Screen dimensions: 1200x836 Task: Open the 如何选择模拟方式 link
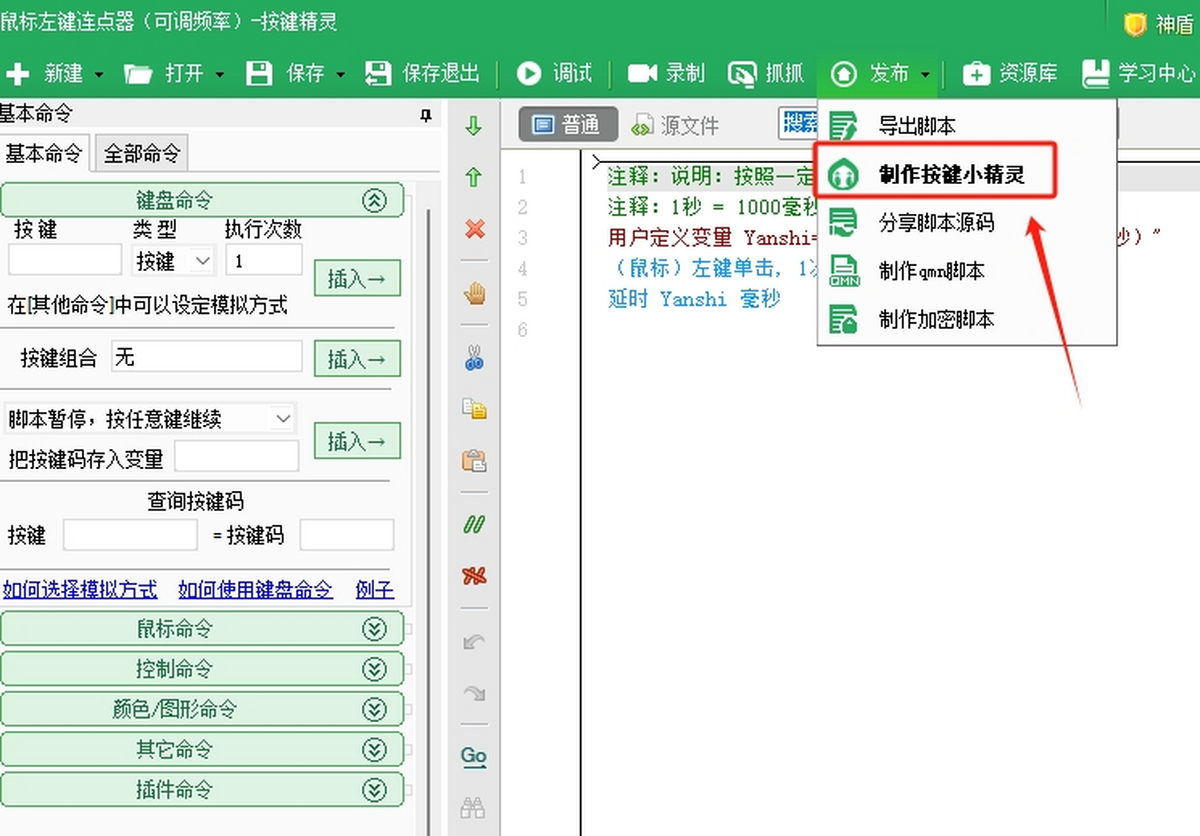point(80,589)
